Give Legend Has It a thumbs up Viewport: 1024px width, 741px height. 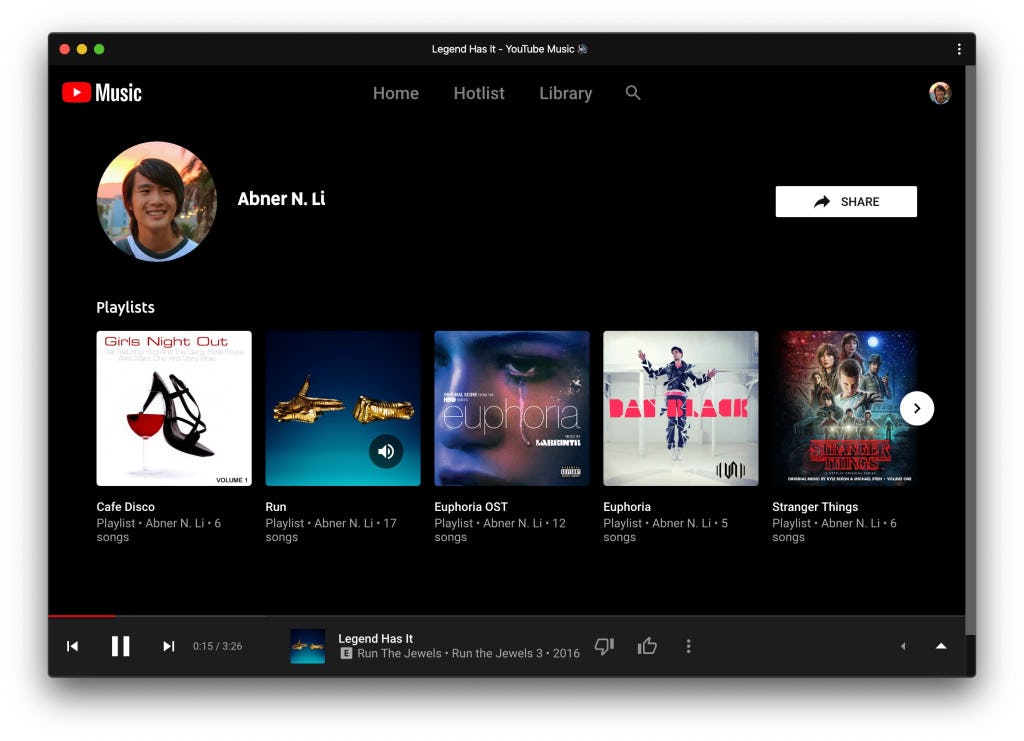click(x=646, y=646)
